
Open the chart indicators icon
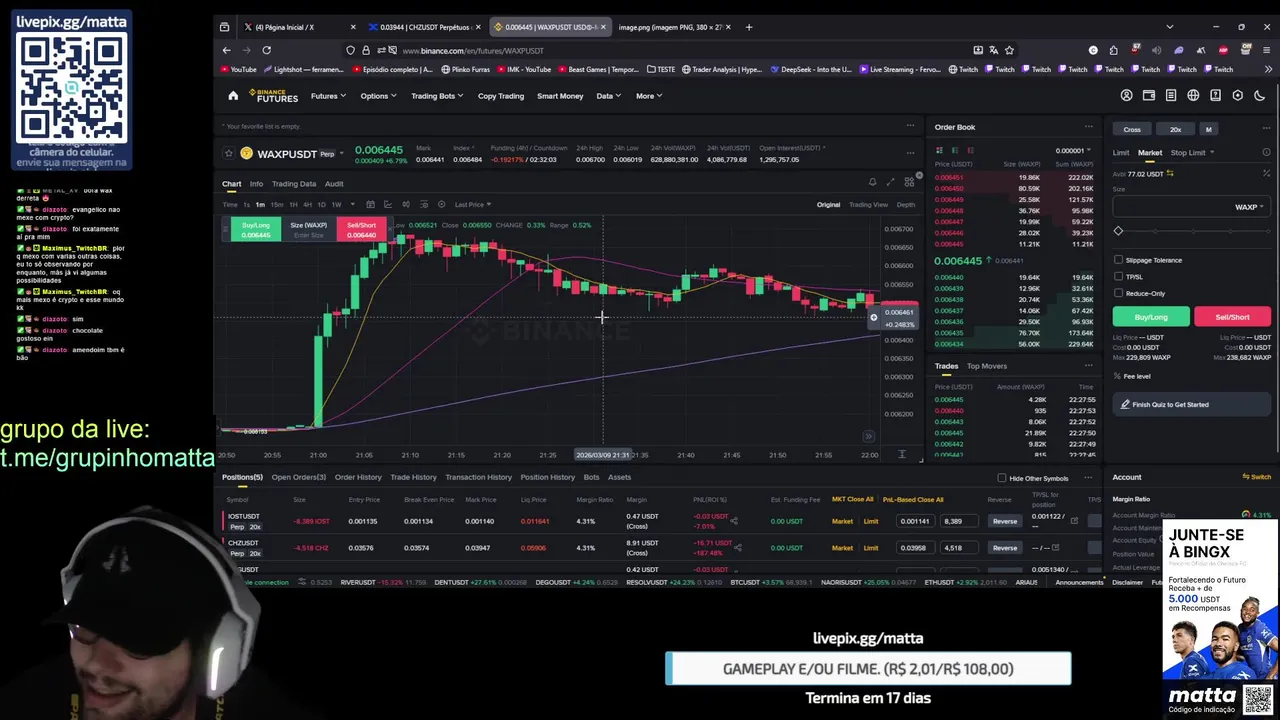tap(388, 204)
